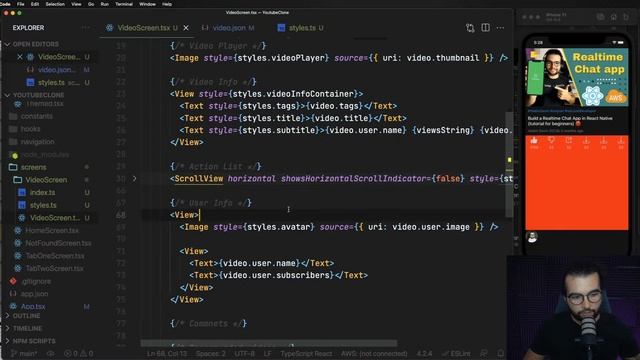Open Themed.tsx in Explorer tree

click(x=45, y=104)
